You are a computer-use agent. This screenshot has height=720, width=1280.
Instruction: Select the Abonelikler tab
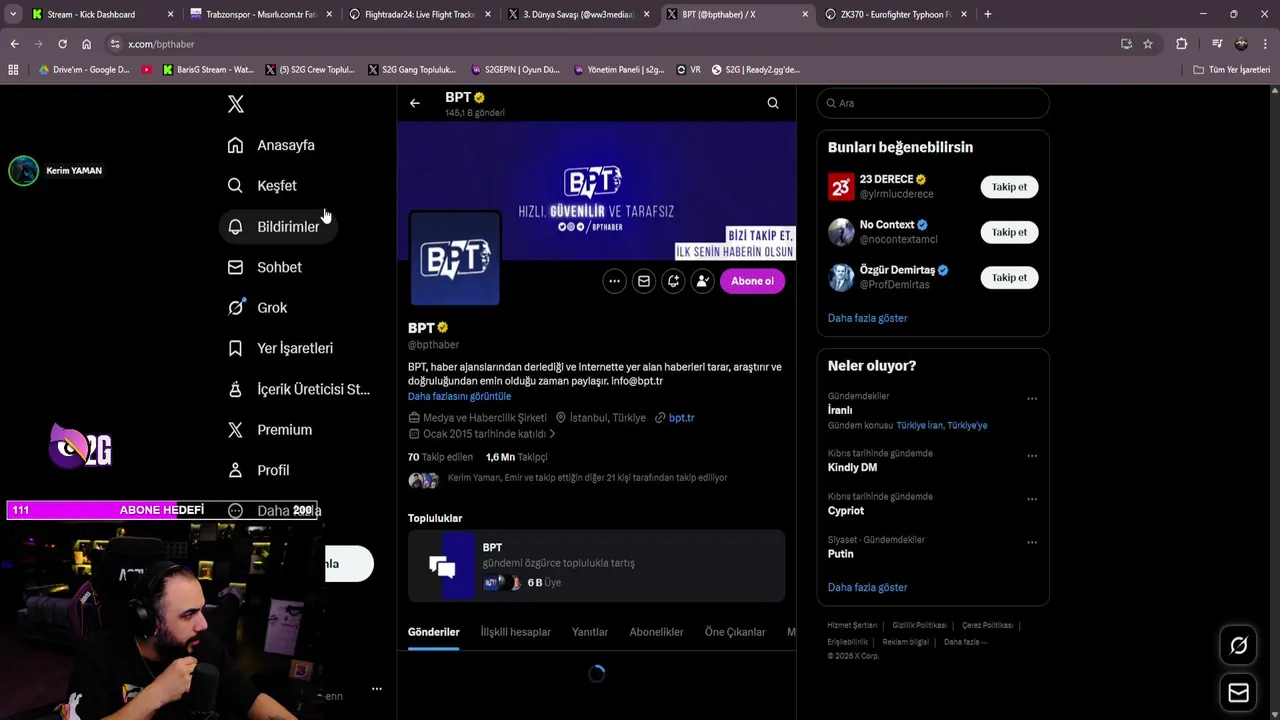(656, 632)
